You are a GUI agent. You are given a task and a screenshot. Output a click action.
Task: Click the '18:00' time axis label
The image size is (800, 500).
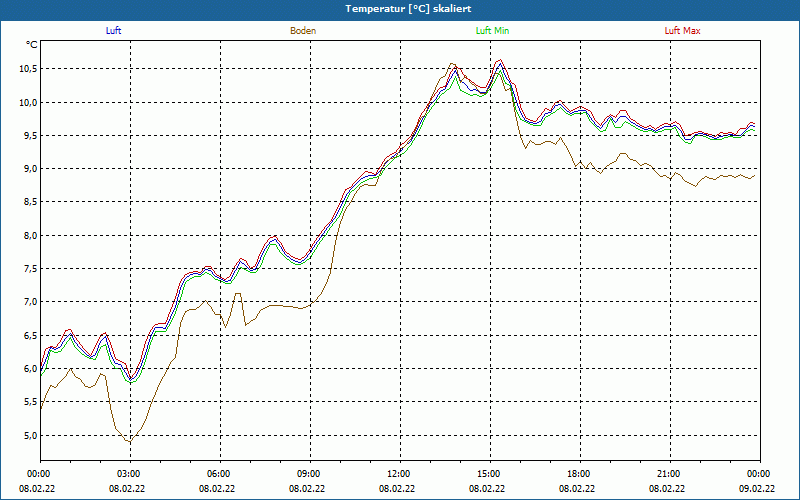(x=577, y=474)
